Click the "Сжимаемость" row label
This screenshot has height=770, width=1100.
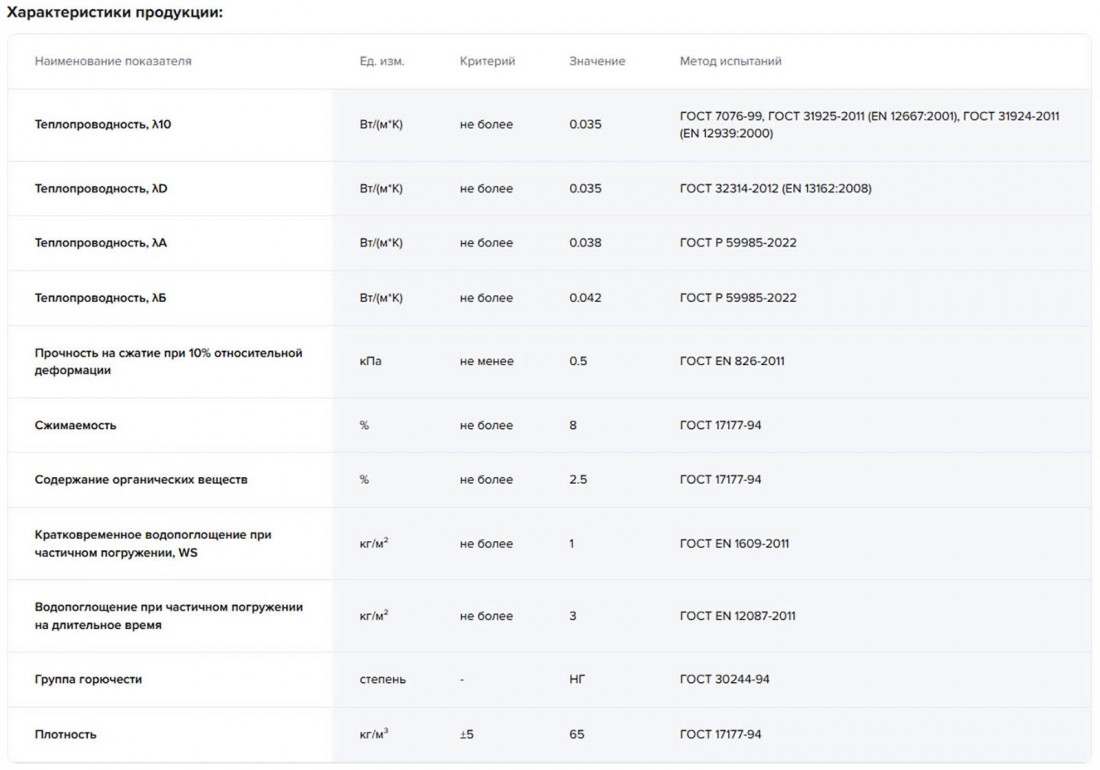(76, 425)
